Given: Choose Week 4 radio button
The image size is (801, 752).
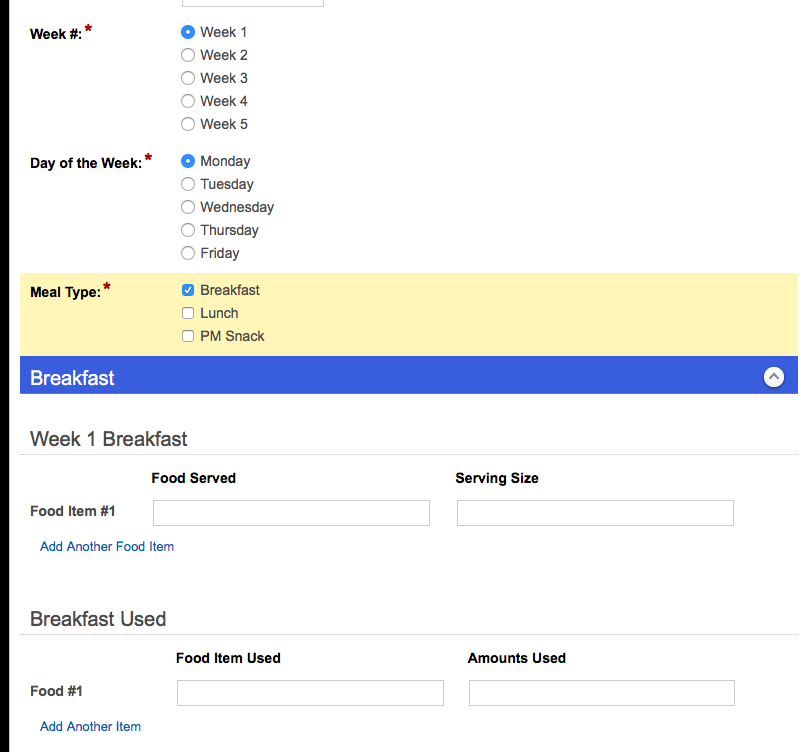Looking at the screenshot, I should click(x=188, y=101).
